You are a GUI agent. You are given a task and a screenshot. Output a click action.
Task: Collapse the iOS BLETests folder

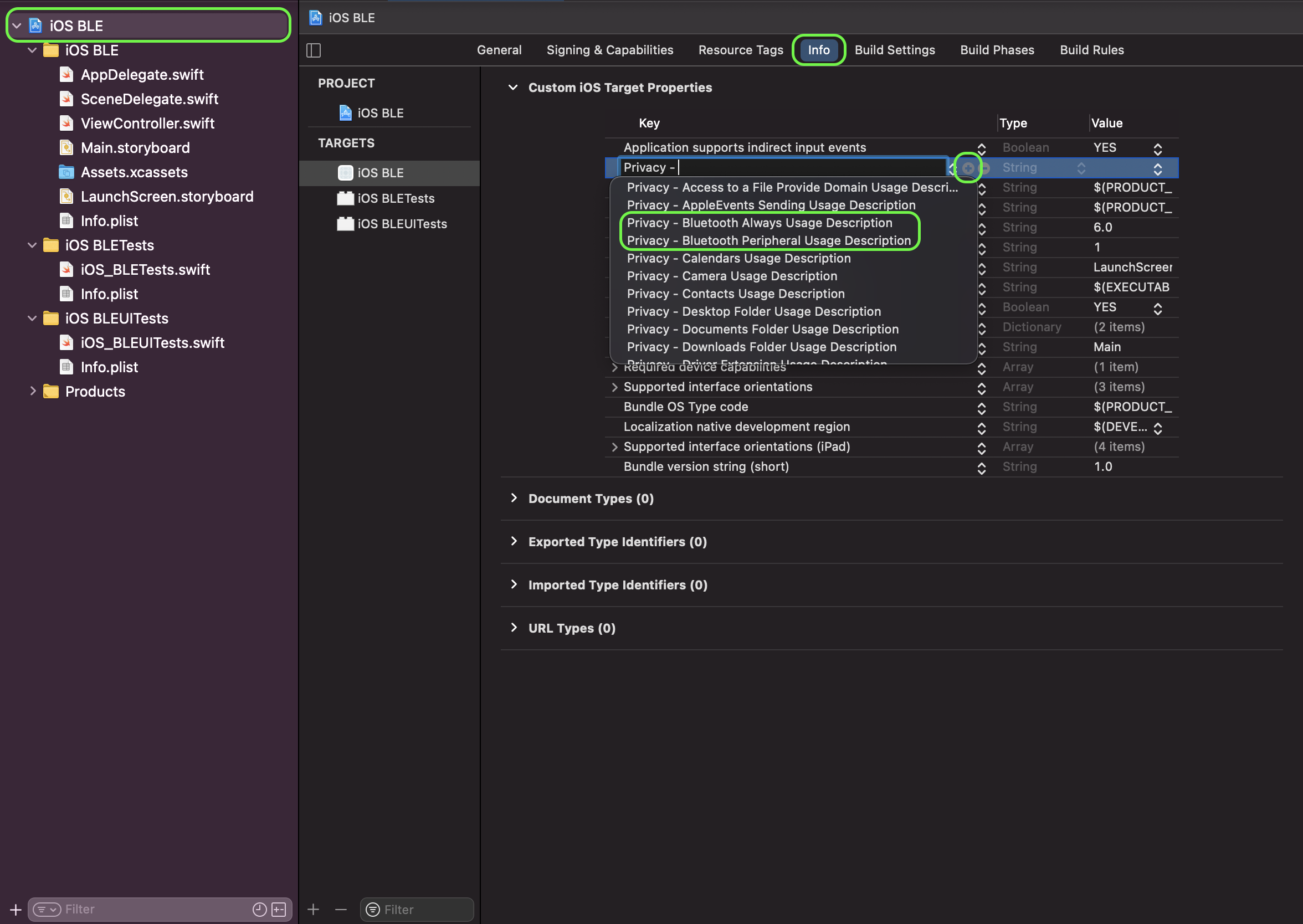[33, 245]
